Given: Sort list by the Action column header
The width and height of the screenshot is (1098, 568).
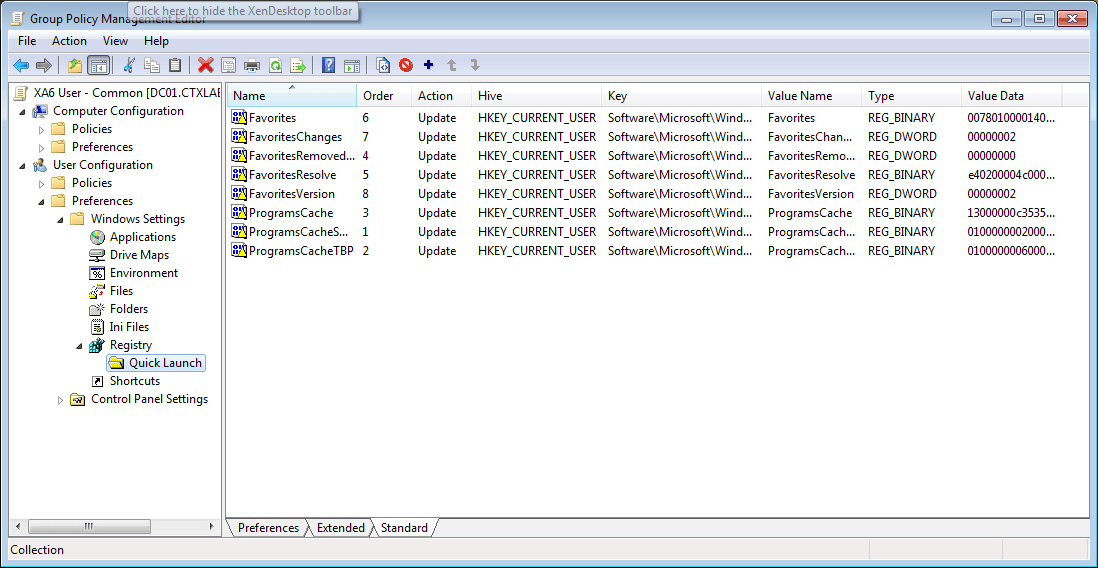Looking at the screenshot, I should point(441,96).
